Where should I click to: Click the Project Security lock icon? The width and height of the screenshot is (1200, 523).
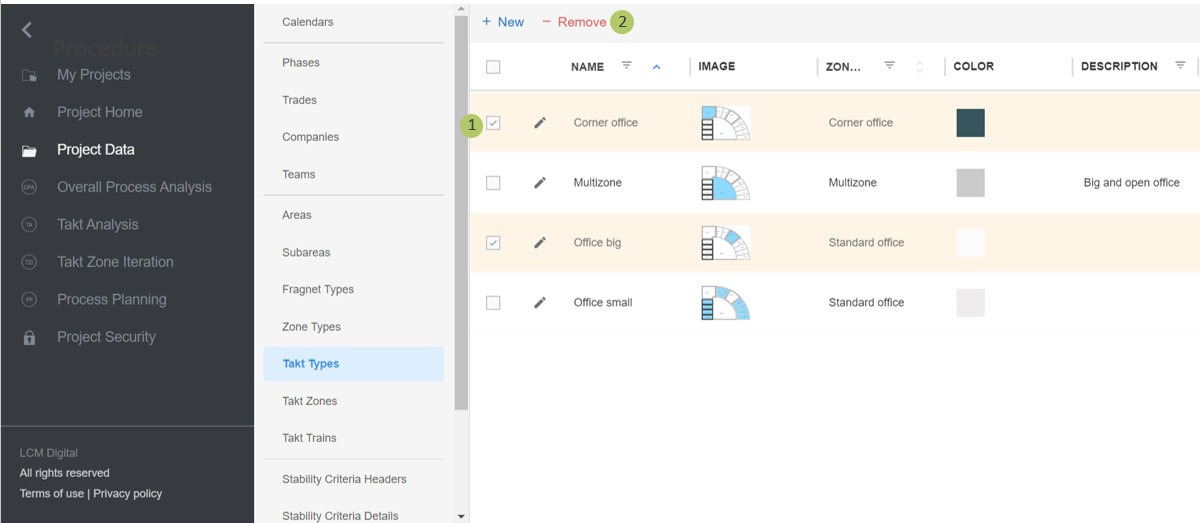point(29,338)
